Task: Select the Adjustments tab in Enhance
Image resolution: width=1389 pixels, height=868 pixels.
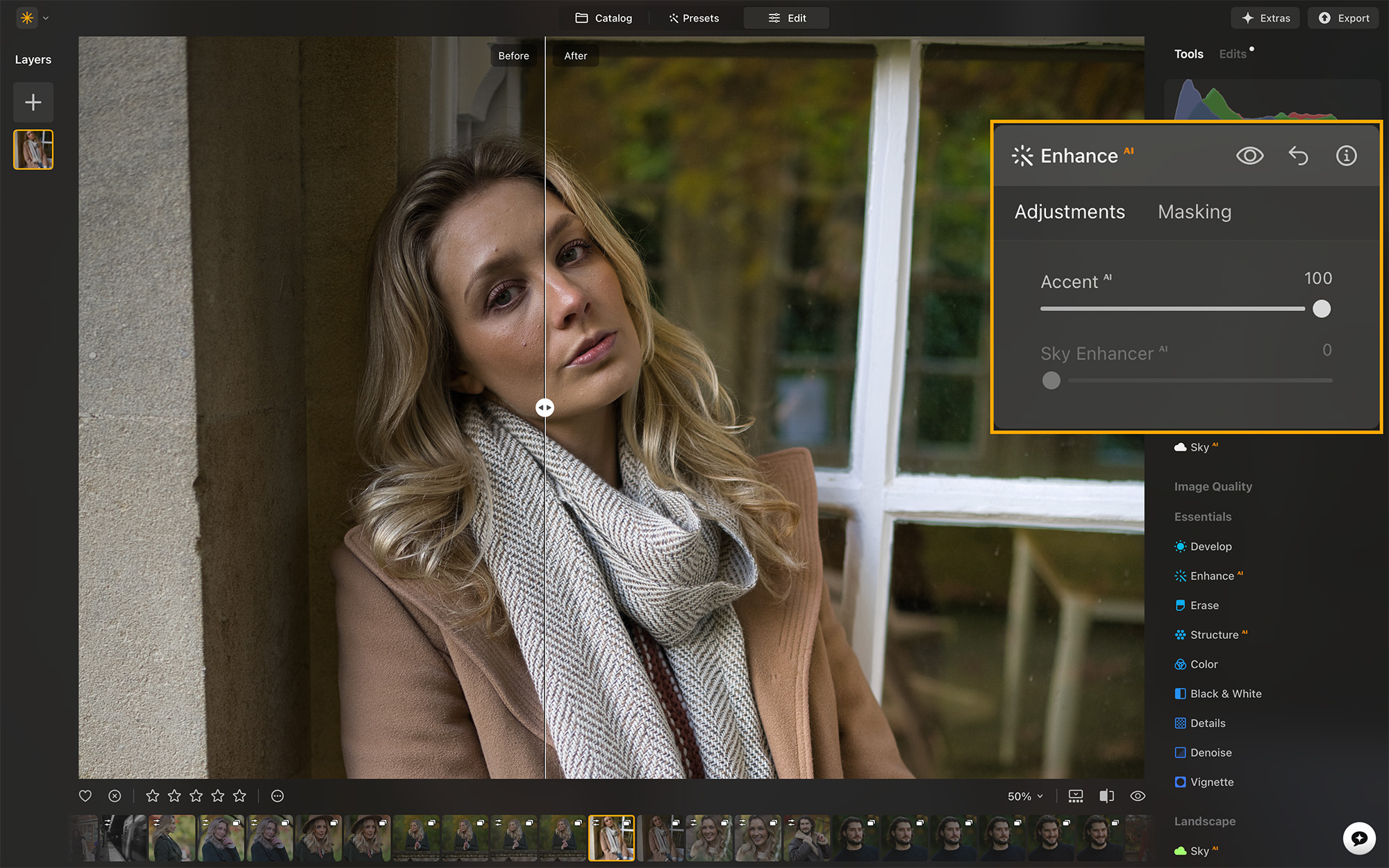Action: pyautogui.click(x=1070, y=212)
